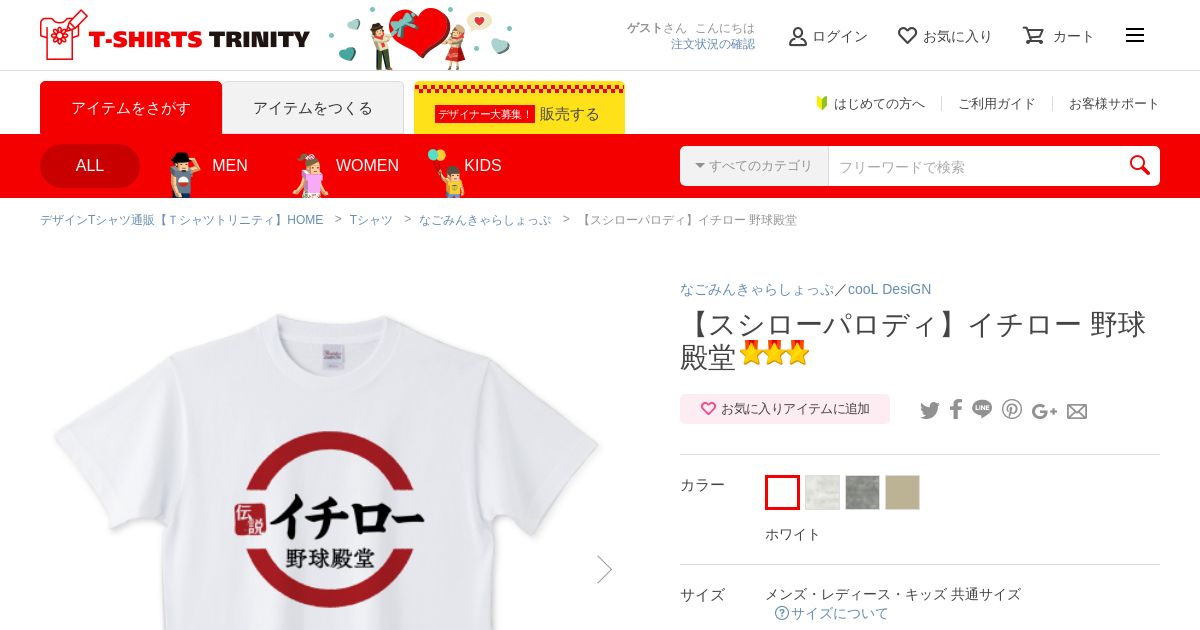Choose the beige color swatch
Image resolution: width=1200 pixels, height=630 pixels.
902,492
